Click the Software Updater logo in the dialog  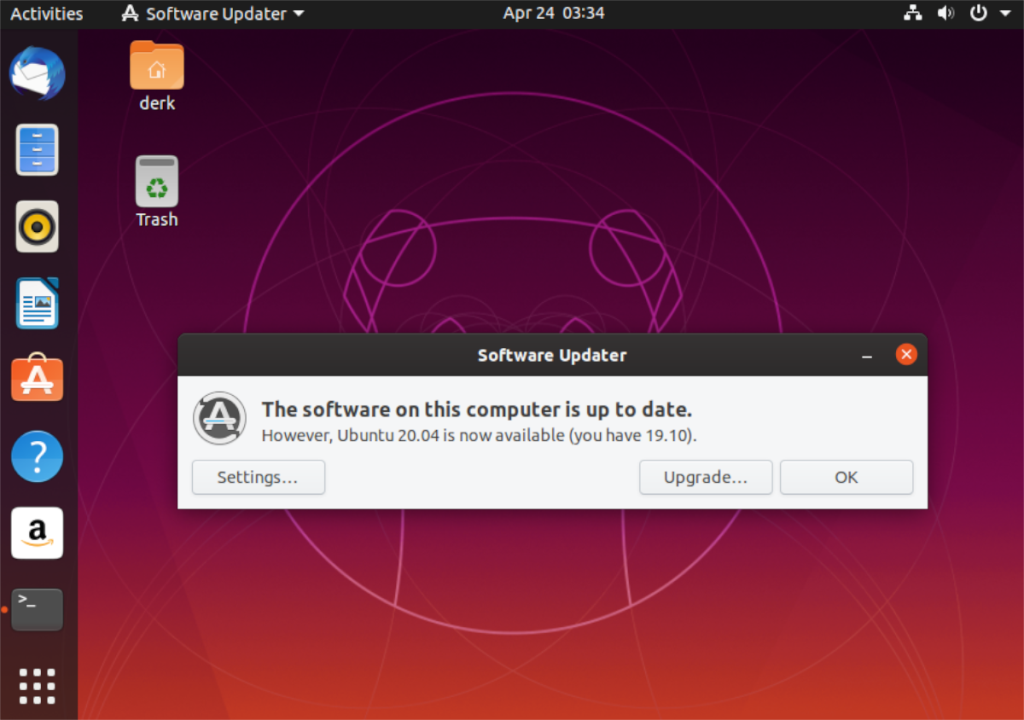pos(219,418)
